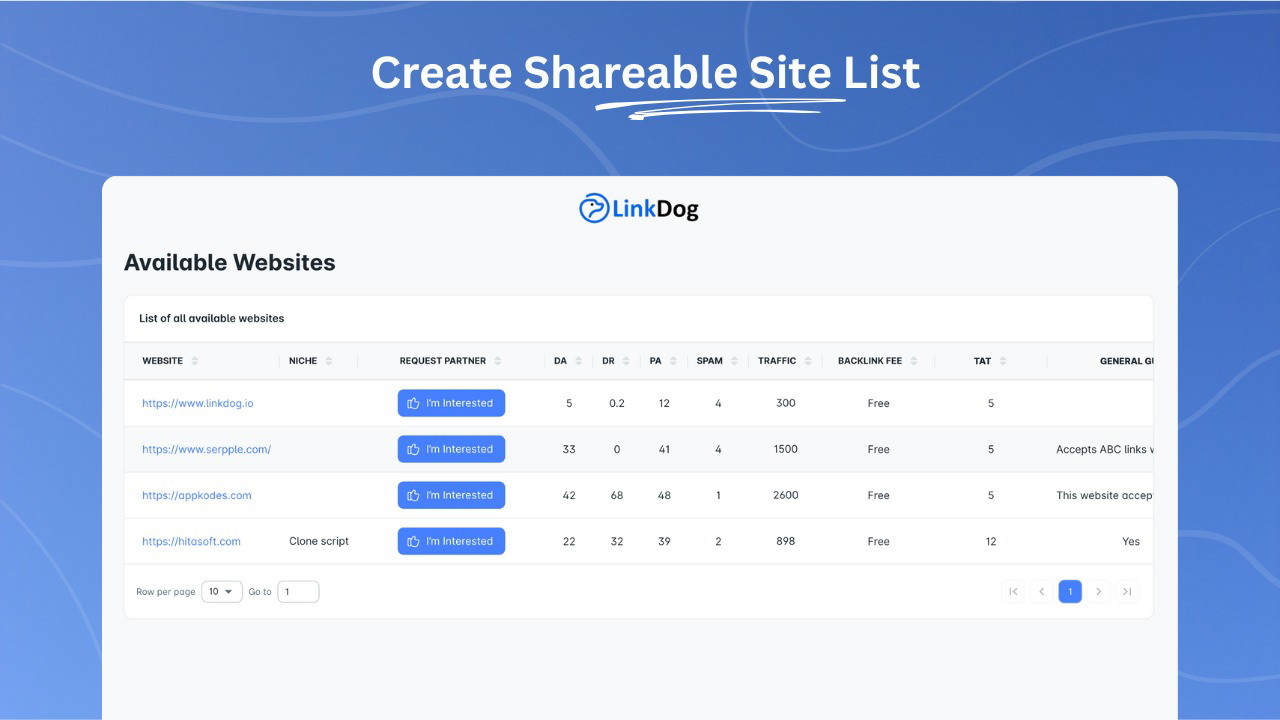Click I'm Interested for hitasoft.com

coord(451,541)
